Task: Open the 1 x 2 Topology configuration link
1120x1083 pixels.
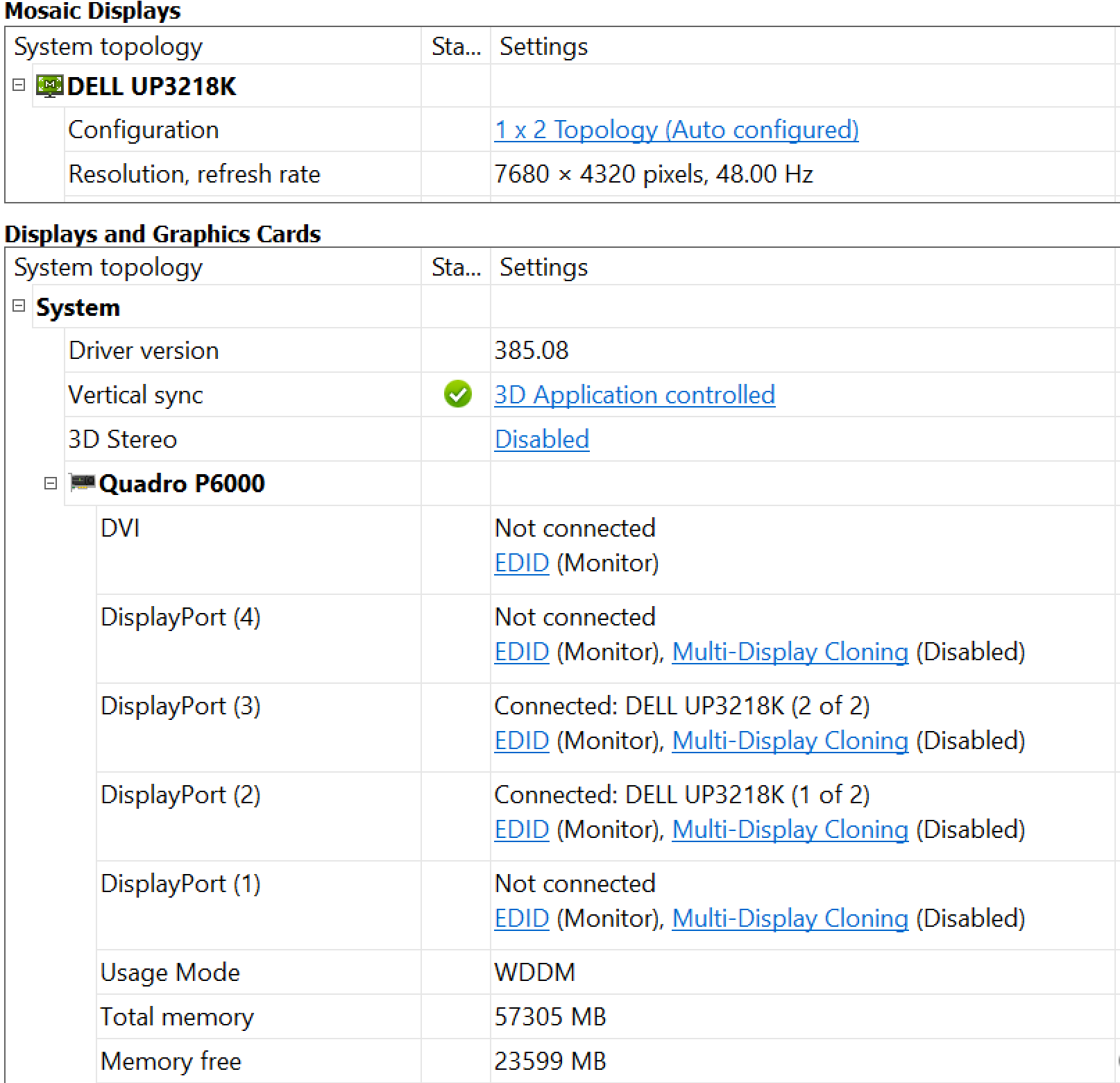Action: point(676,130)
